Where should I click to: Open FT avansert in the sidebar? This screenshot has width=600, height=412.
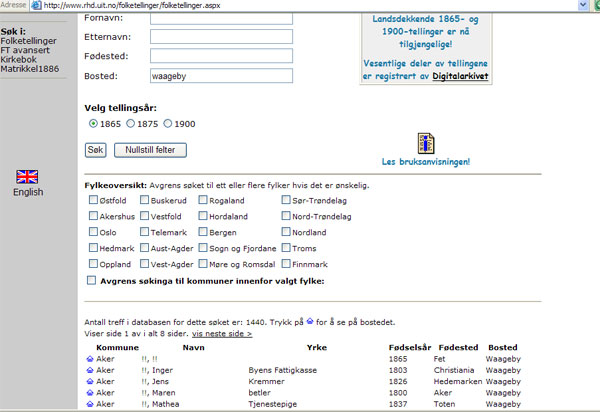[x=25, y=50]
